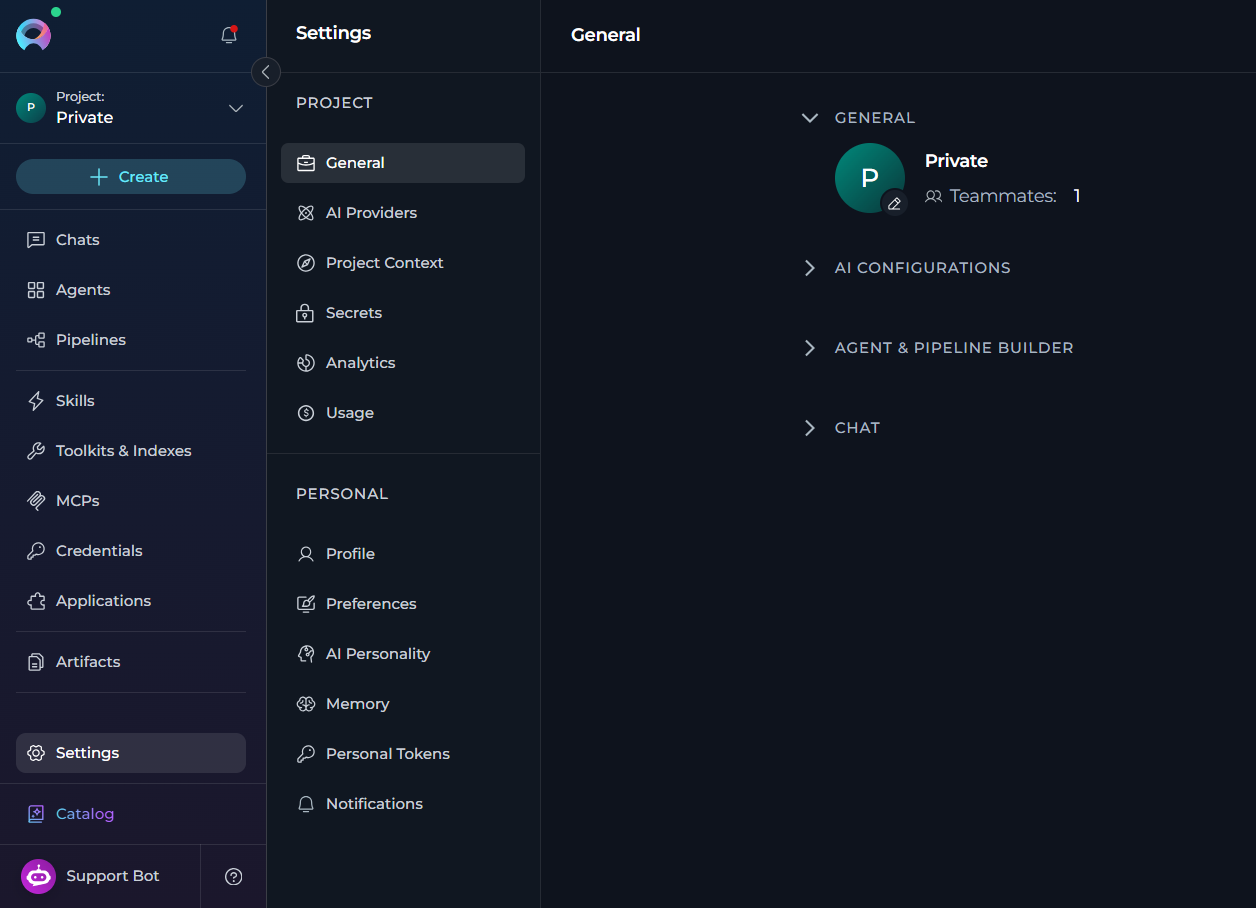
Task: Click the Private project name heading
Action: pyautogui.click(x=956, y=161)
